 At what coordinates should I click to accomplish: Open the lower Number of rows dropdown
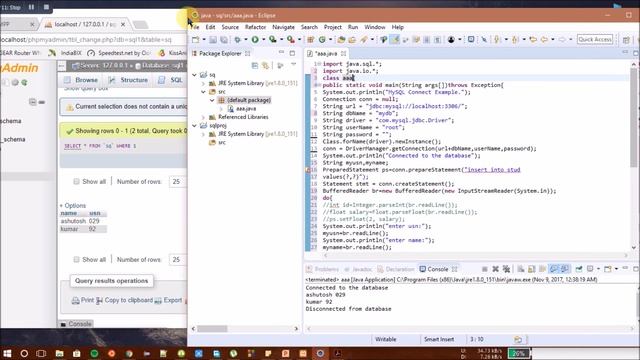point(178,260)
